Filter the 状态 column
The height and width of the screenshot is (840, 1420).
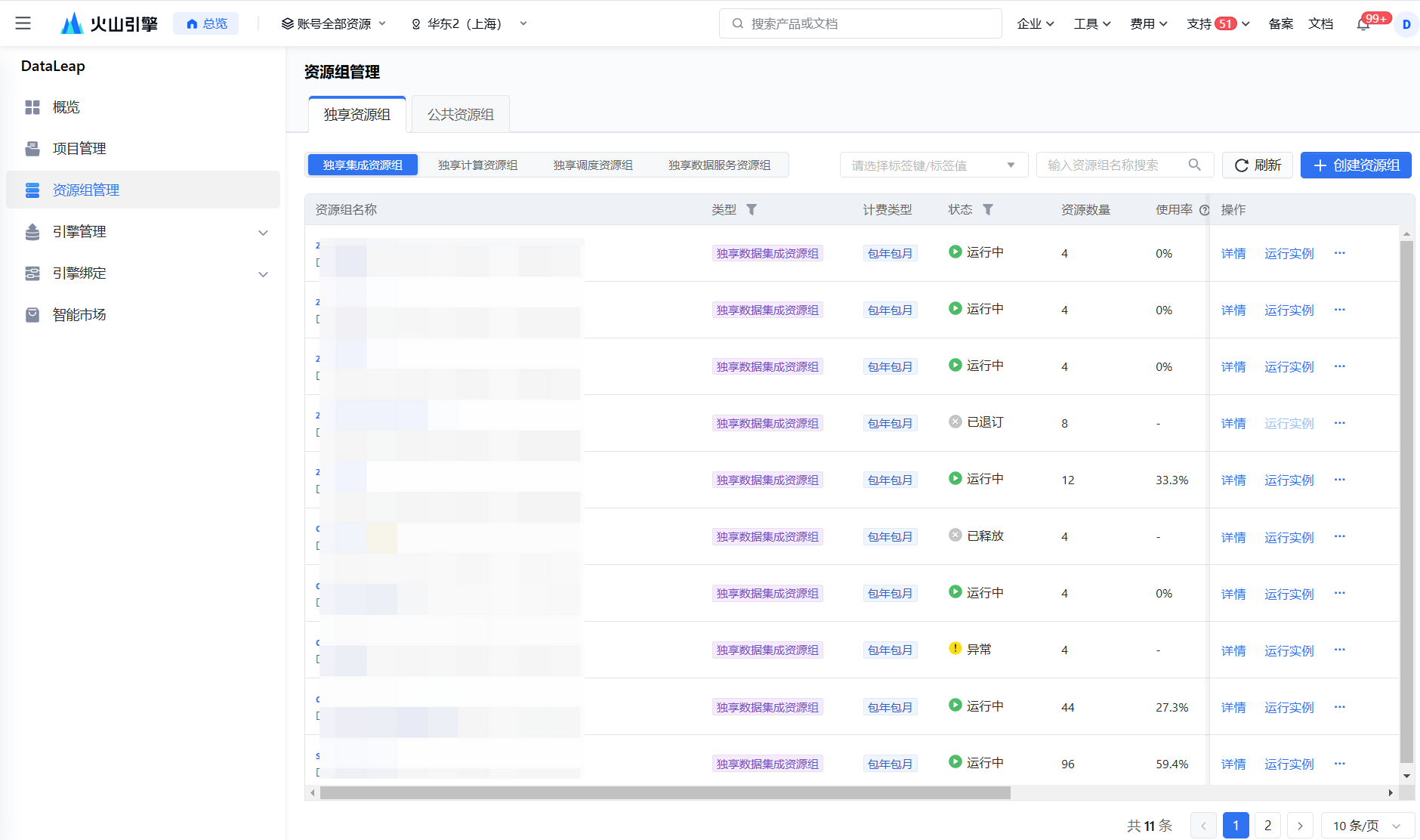click(x=988, y=210)
